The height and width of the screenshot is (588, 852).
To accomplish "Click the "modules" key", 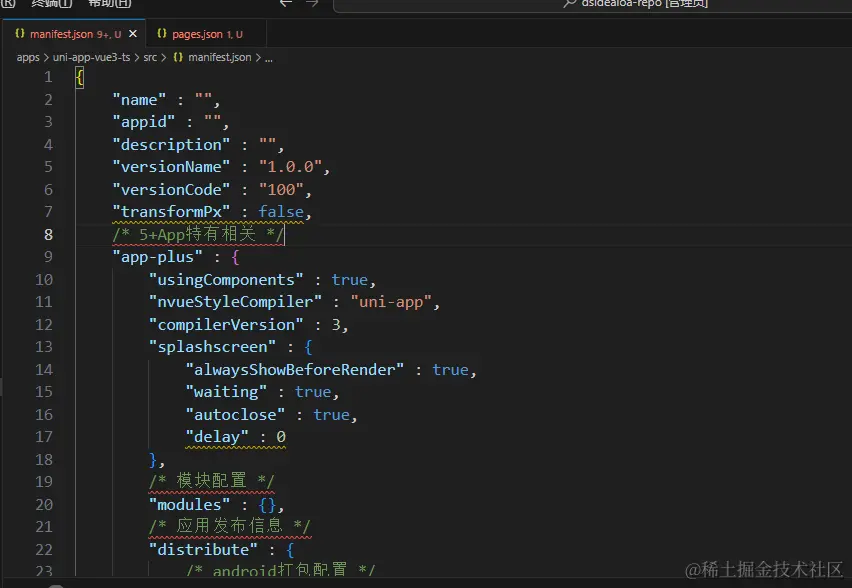I will coord(190,505).
